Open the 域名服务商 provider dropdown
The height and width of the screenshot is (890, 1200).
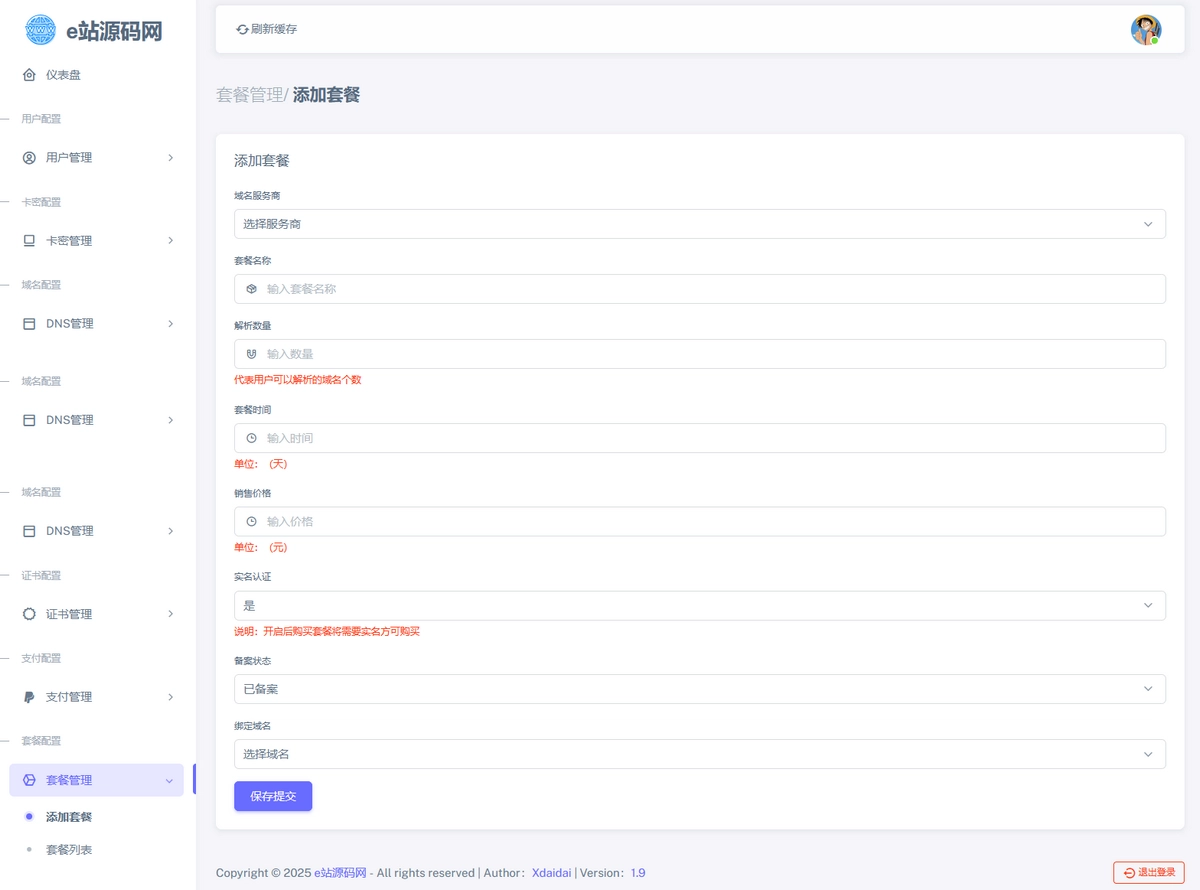click(x=699, y=224)
